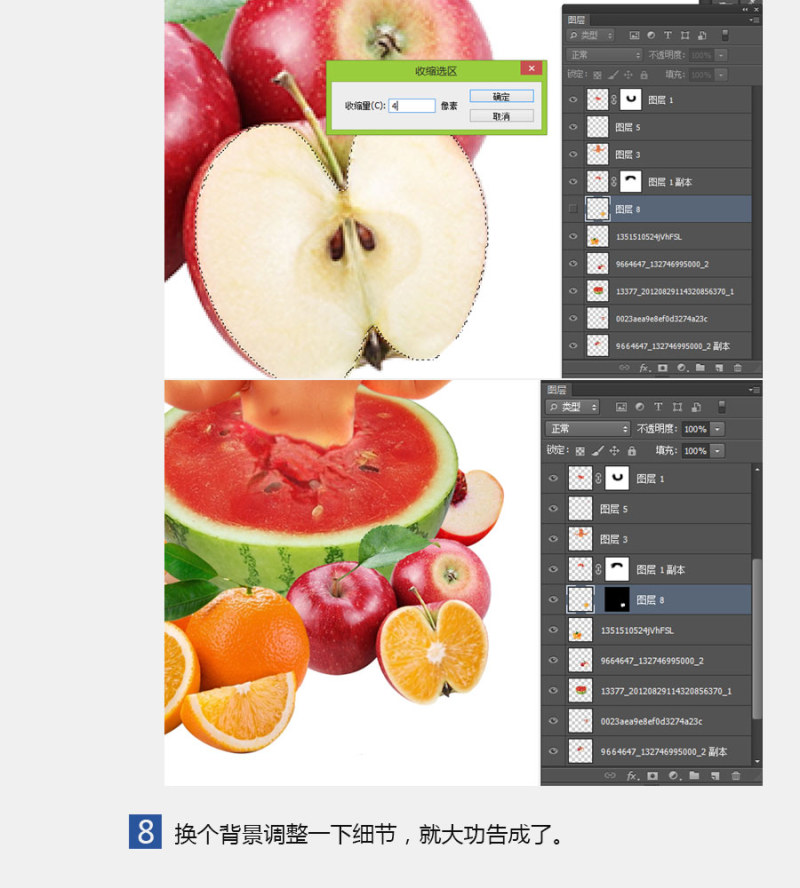
Task: Show hidden 图层 8 via its empty visibility box
Action: [572, 208]
